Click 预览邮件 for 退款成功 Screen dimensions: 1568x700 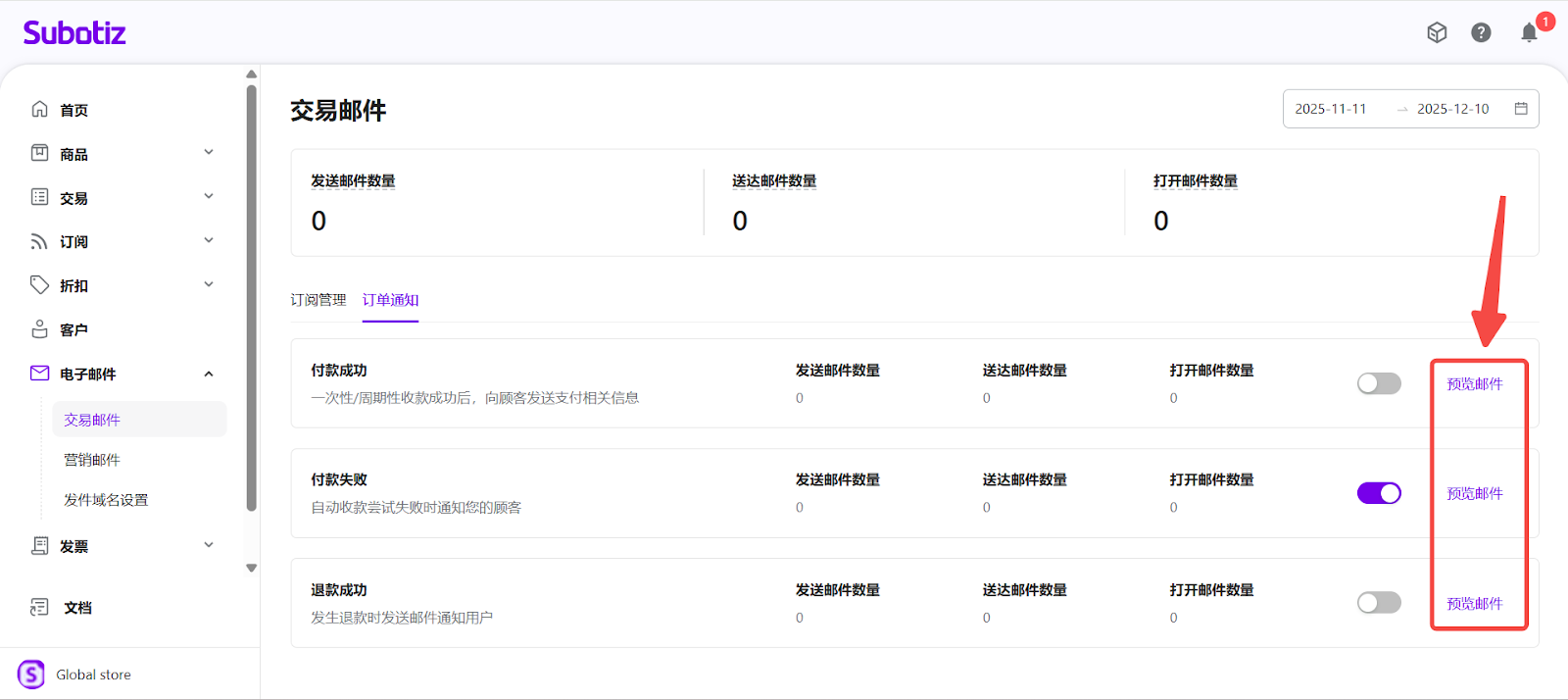pyautogui.click(x=1474, y=604)
